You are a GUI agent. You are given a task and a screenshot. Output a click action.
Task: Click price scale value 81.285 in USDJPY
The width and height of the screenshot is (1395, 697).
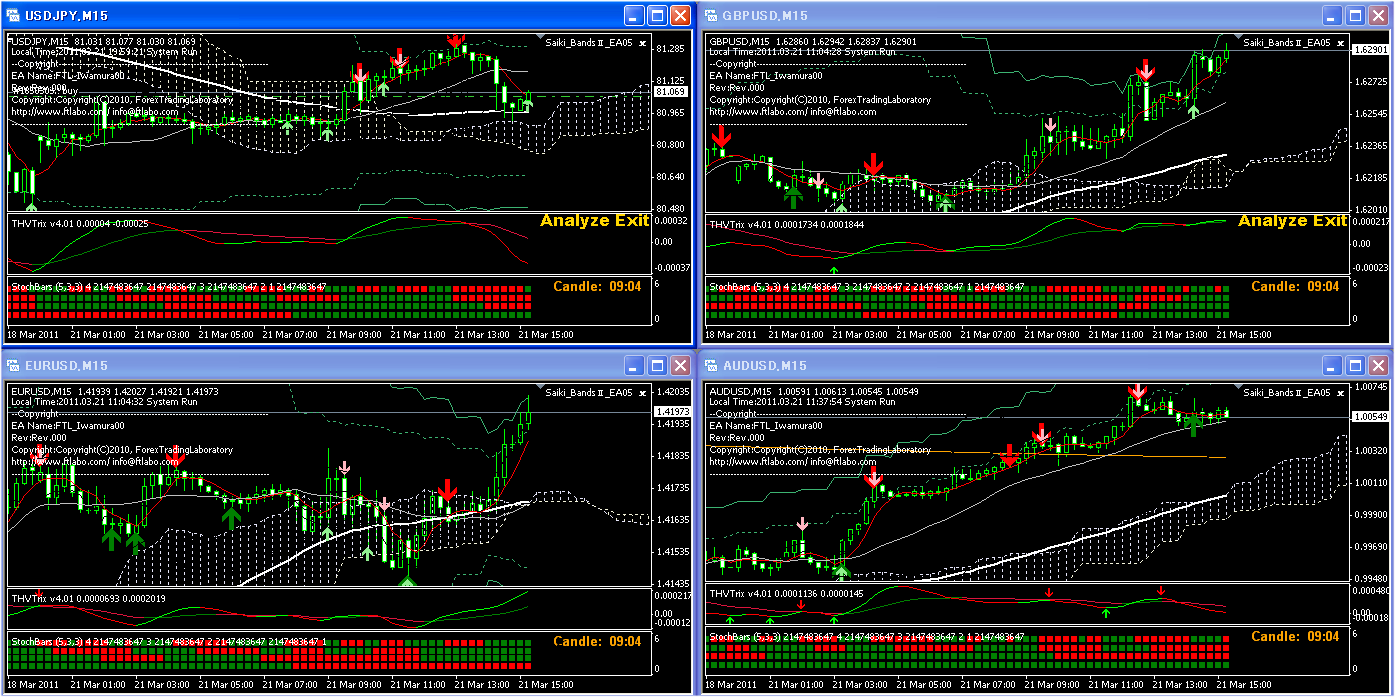pyautogui.click(x=669, y=48)
